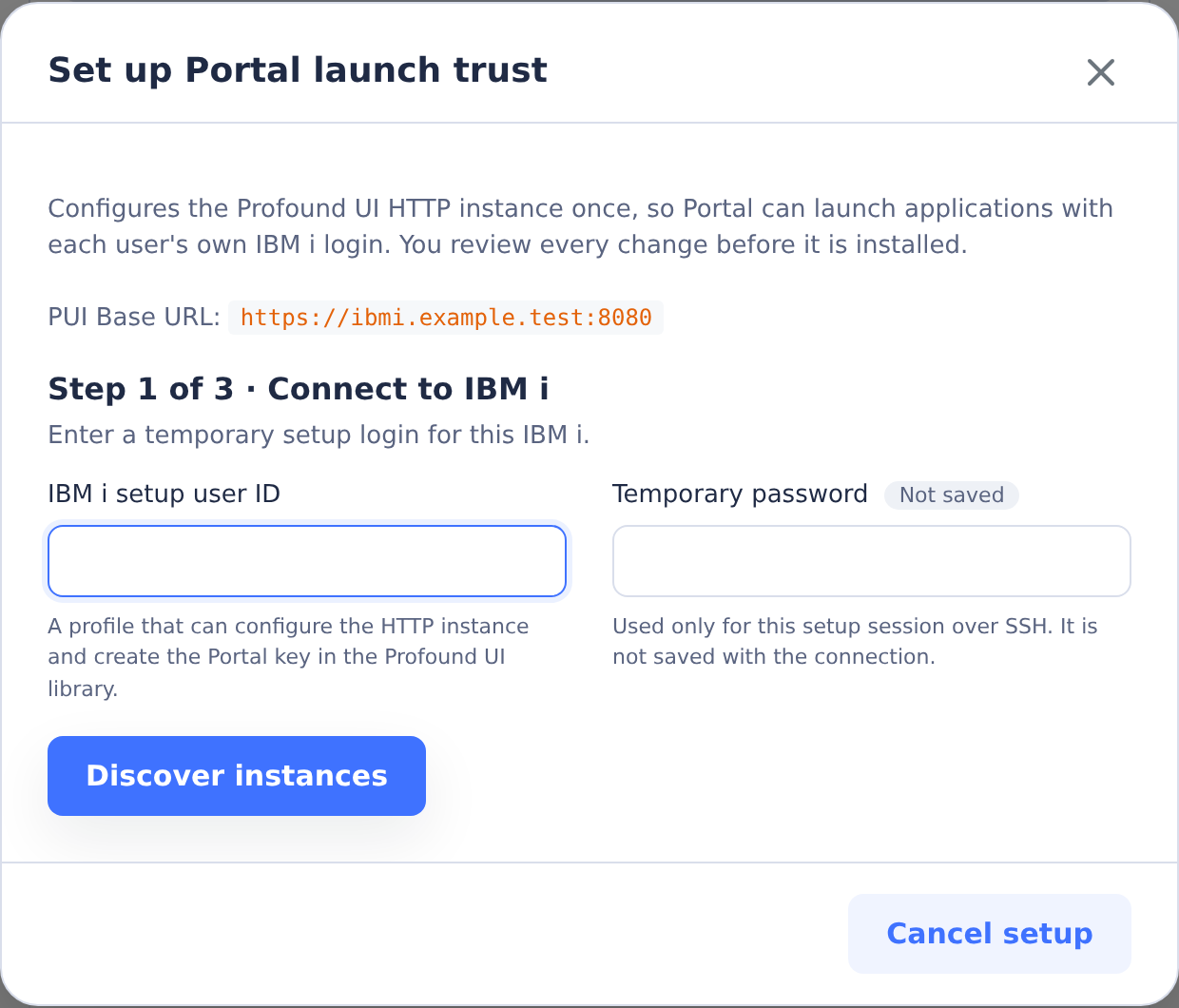Click the Step 1 of 3 heading
The width and height of the screenshot is (1179, 1008).
299,389
